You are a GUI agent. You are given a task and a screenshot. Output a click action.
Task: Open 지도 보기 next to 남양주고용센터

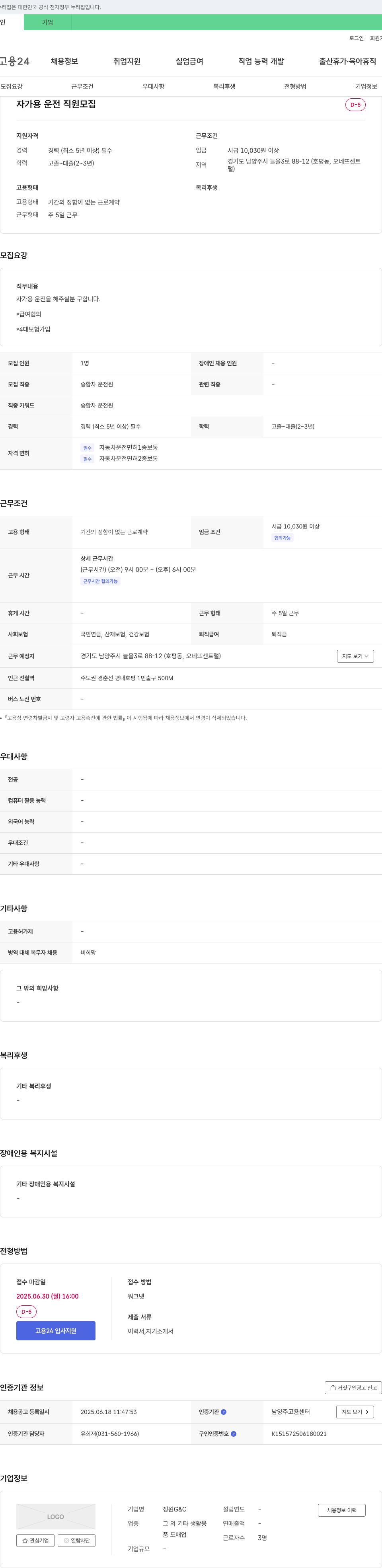tap(355, 1412)
